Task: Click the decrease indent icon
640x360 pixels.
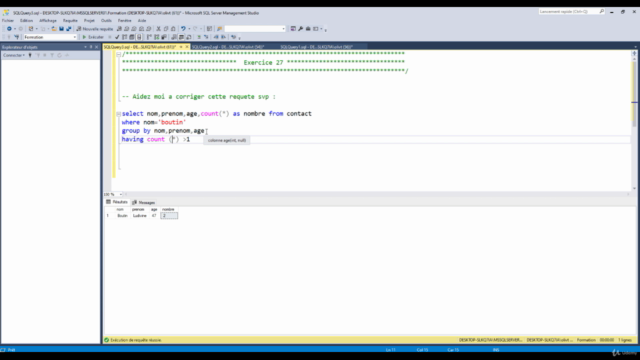Action: pyautogui.click(x=216, y=37)
